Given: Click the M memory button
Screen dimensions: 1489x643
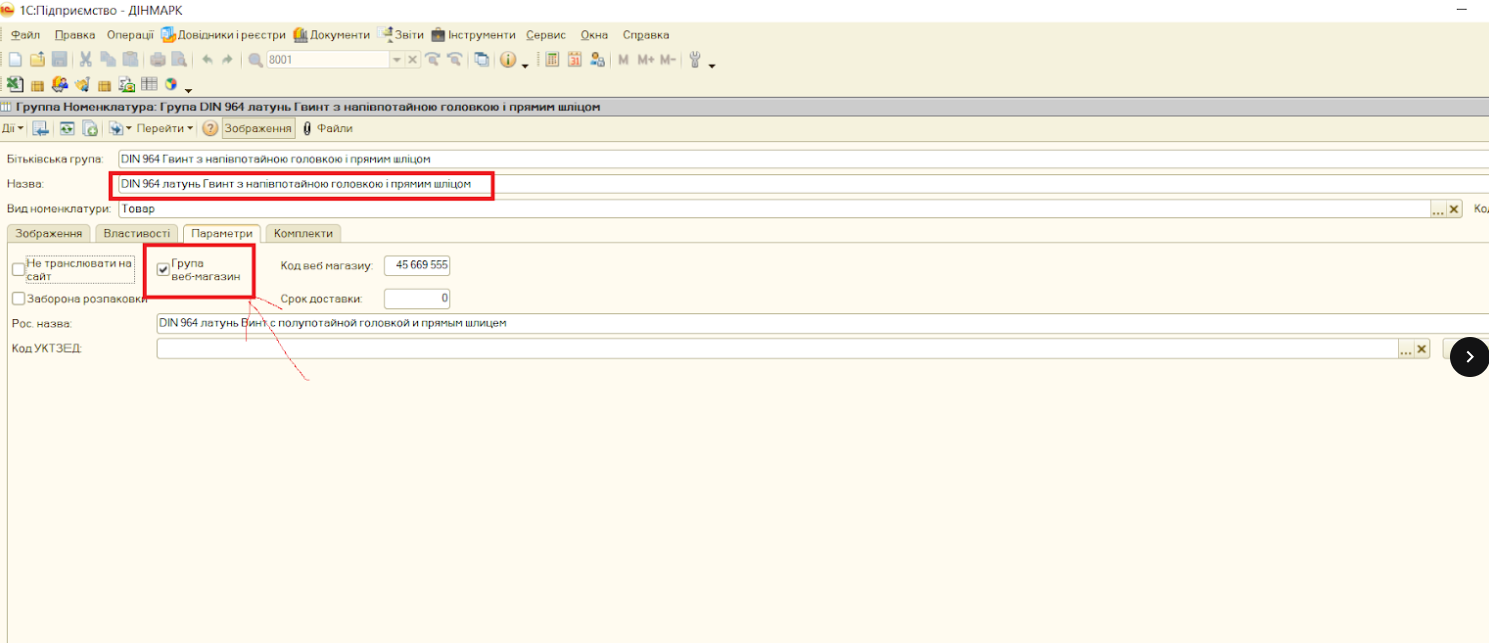Looking at the screenshot, I should point(623,60).
